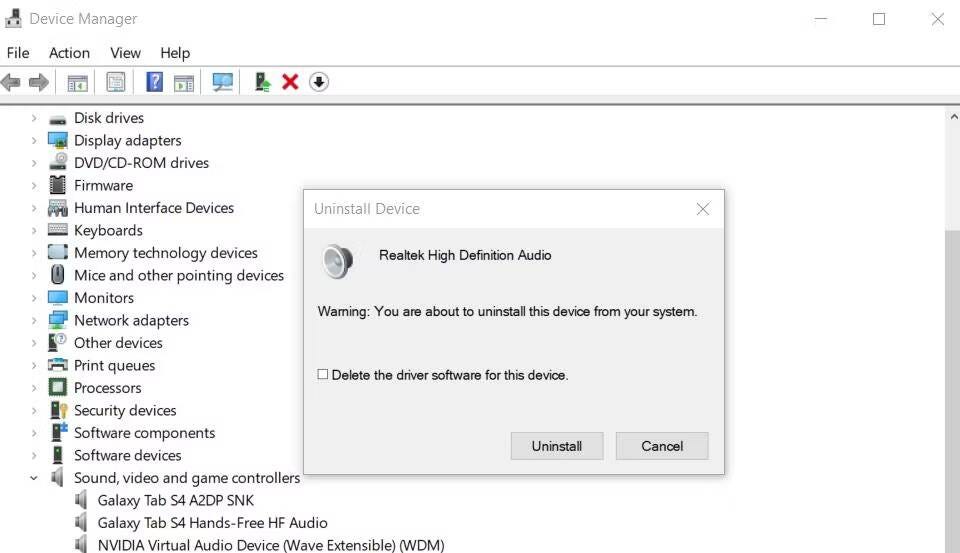The height and width of the screenshot is (553, 960).
Task: Expand the Disk drives category
Action: coord(34,118)
